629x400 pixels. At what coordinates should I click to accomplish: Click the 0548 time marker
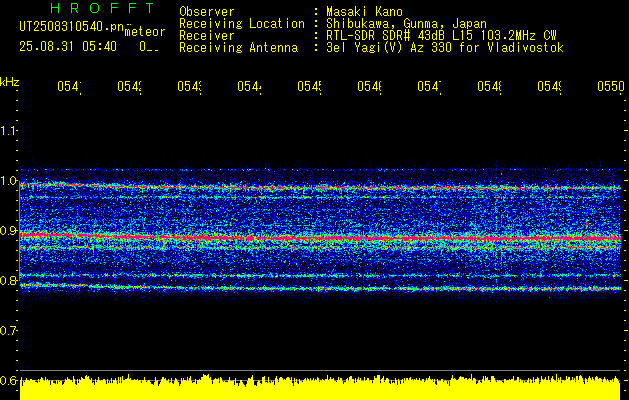[489, 86]
